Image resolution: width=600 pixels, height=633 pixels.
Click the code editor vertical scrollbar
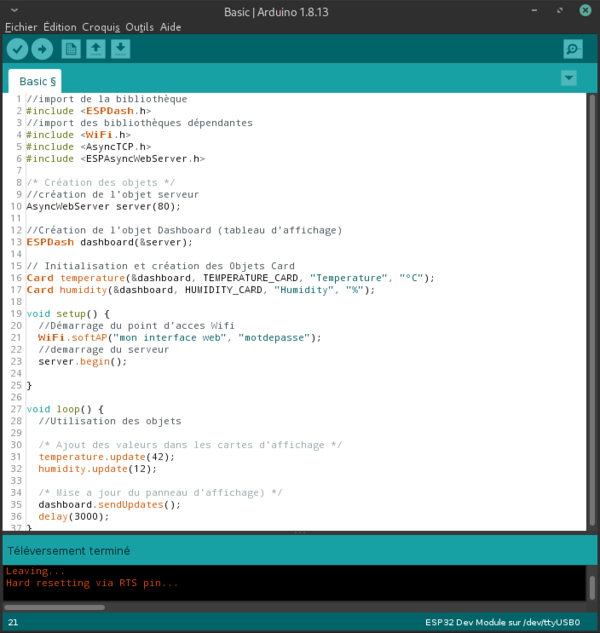point(592,310)
